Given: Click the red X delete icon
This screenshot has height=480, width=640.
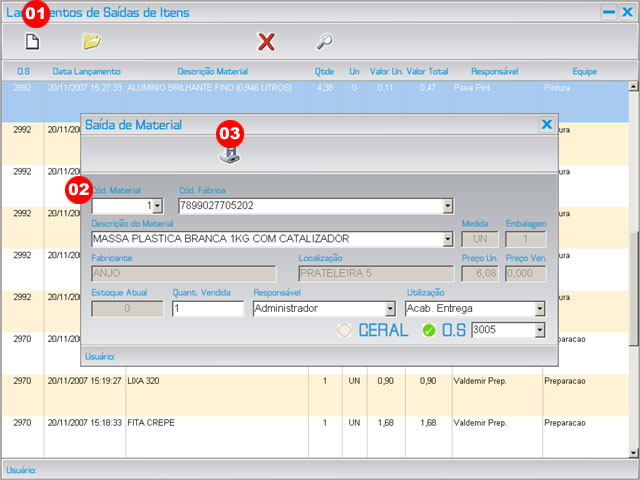Looking at the screenshot, I should (x=266, y=41).
